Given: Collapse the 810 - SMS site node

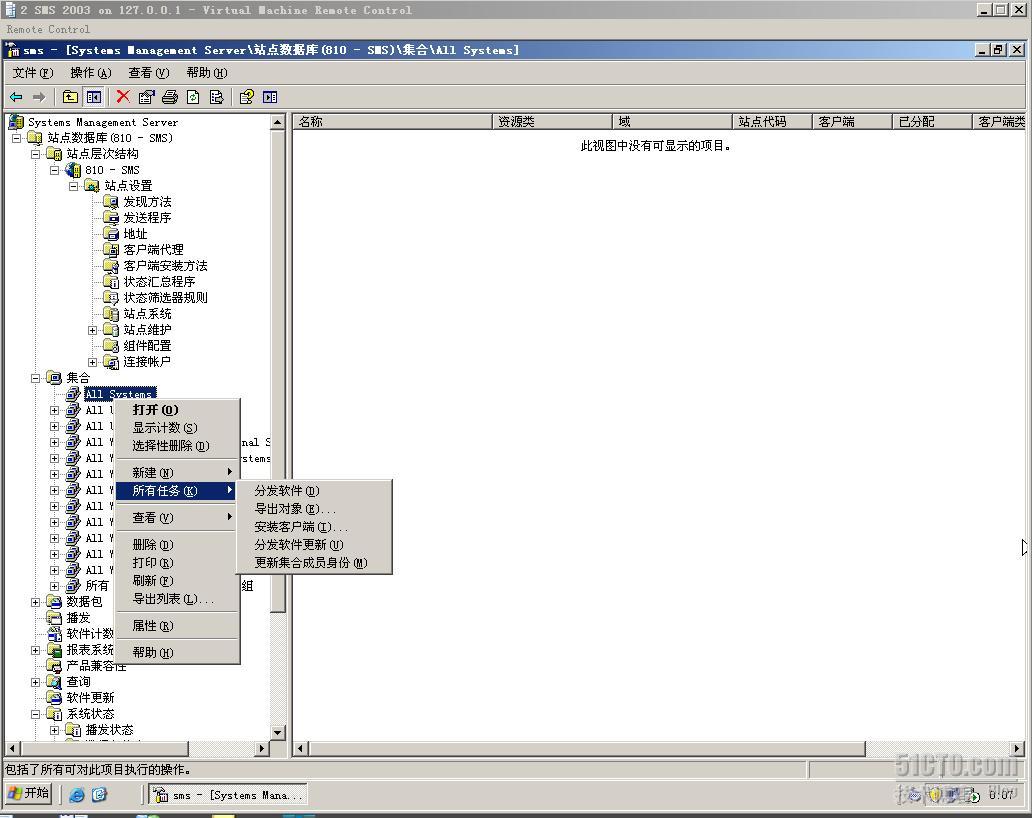Looking at the screenshot, I should click(55, 170).
